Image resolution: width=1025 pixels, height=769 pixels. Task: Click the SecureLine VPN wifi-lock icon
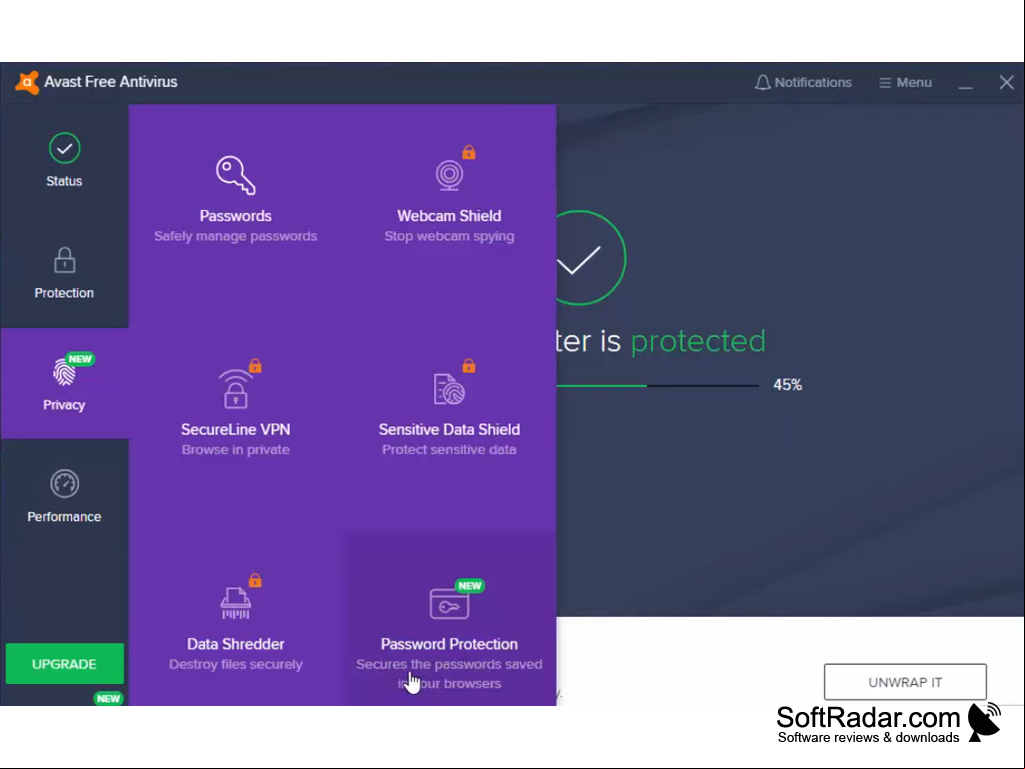[235, 389]
